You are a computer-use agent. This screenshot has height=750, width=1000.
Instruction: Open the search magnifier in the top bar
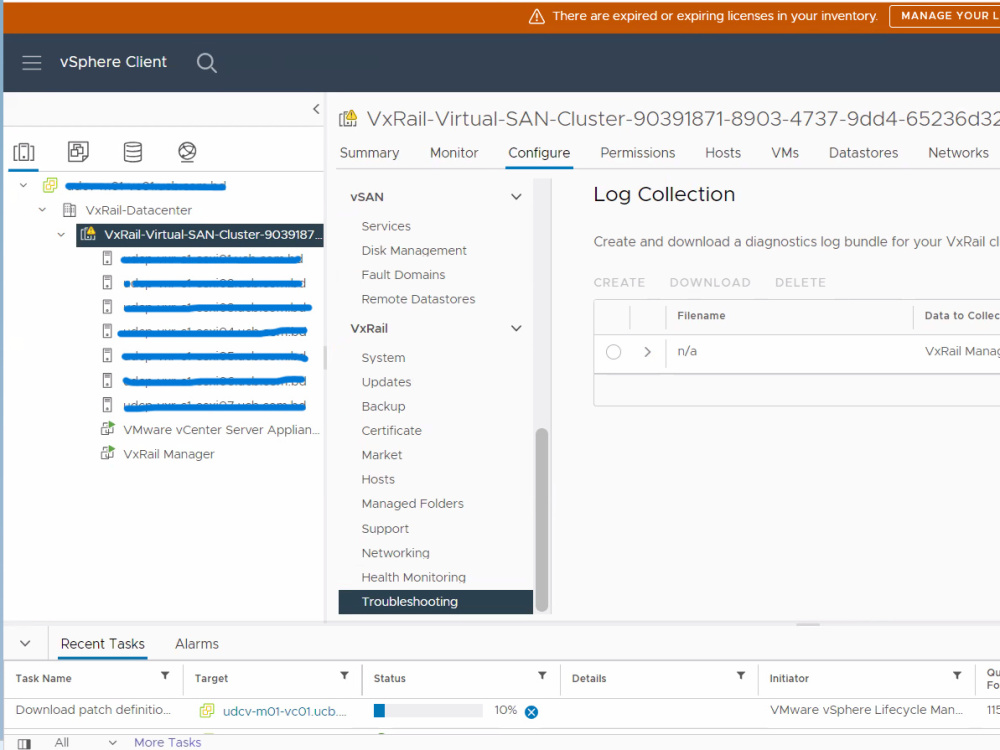click(206, 61)
